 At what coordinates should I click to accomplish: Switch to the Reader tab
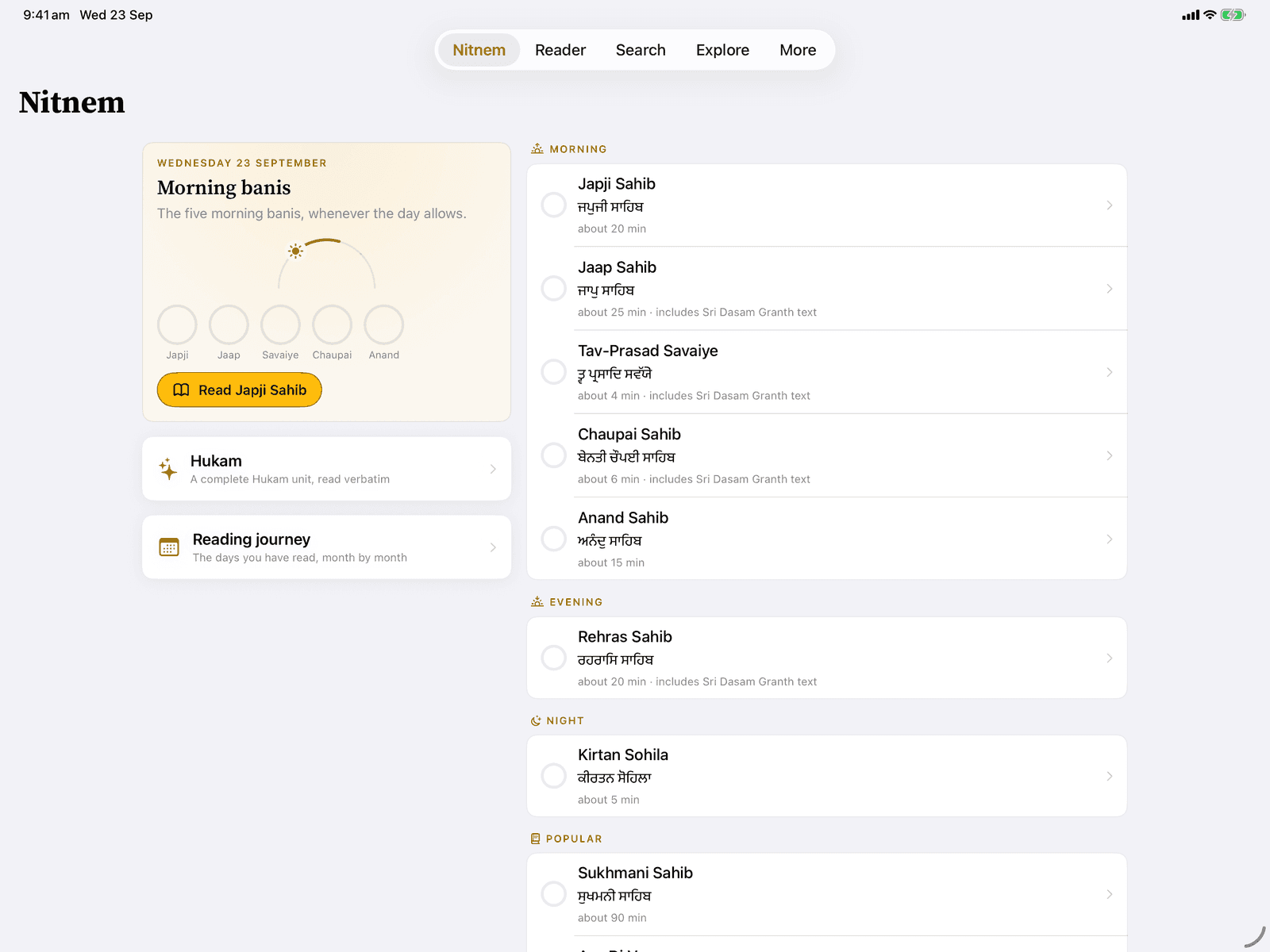560,50
